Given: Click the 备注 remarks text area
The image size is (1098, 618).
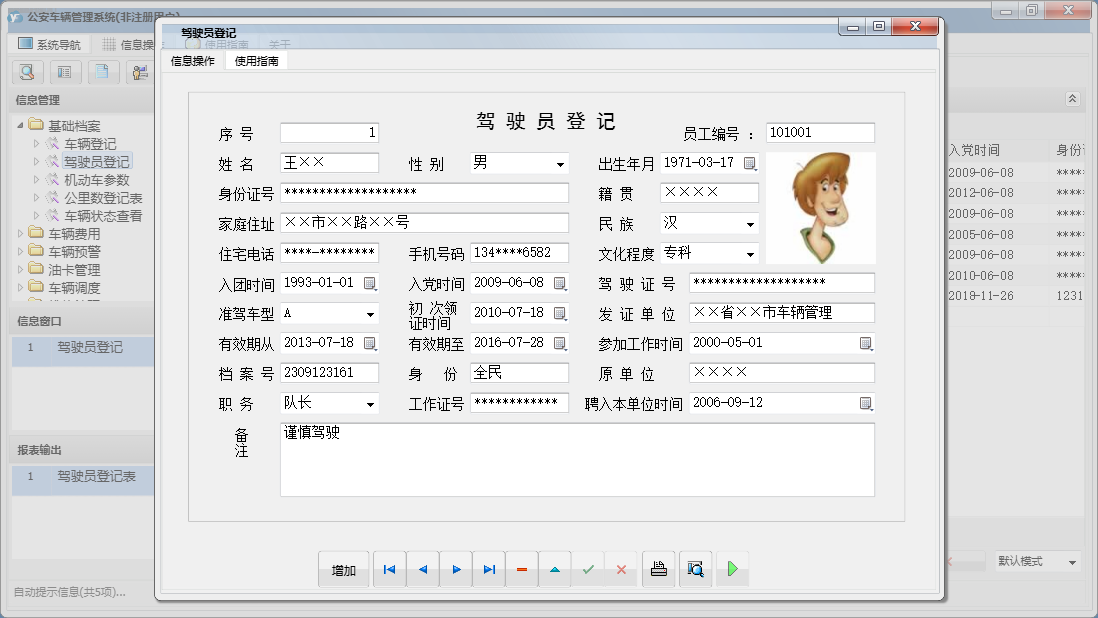Looking at the screenshot, I should (x=577, y=460).
